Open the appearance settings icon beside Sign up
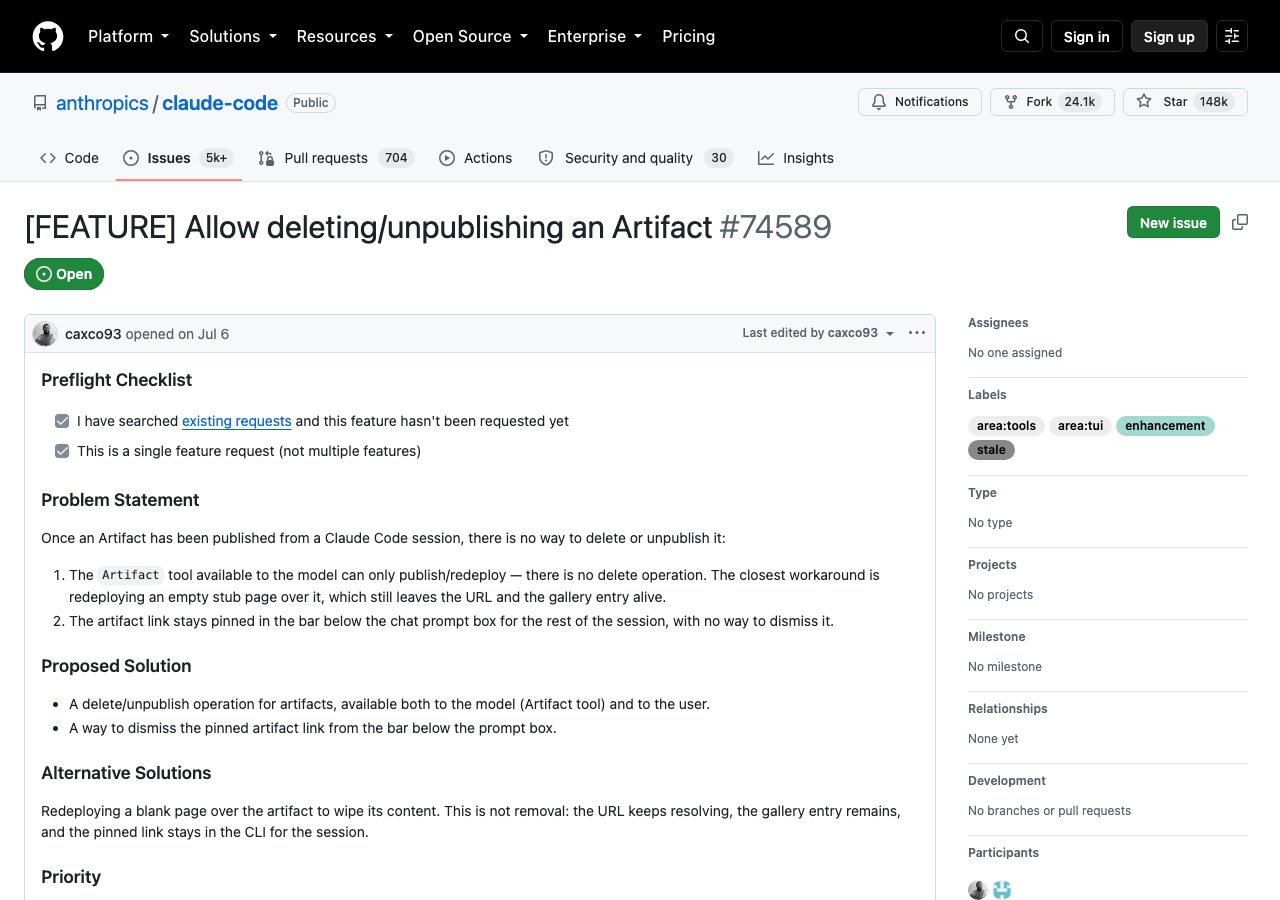This screenshot has width=1280, height=900. [1232, 36]
